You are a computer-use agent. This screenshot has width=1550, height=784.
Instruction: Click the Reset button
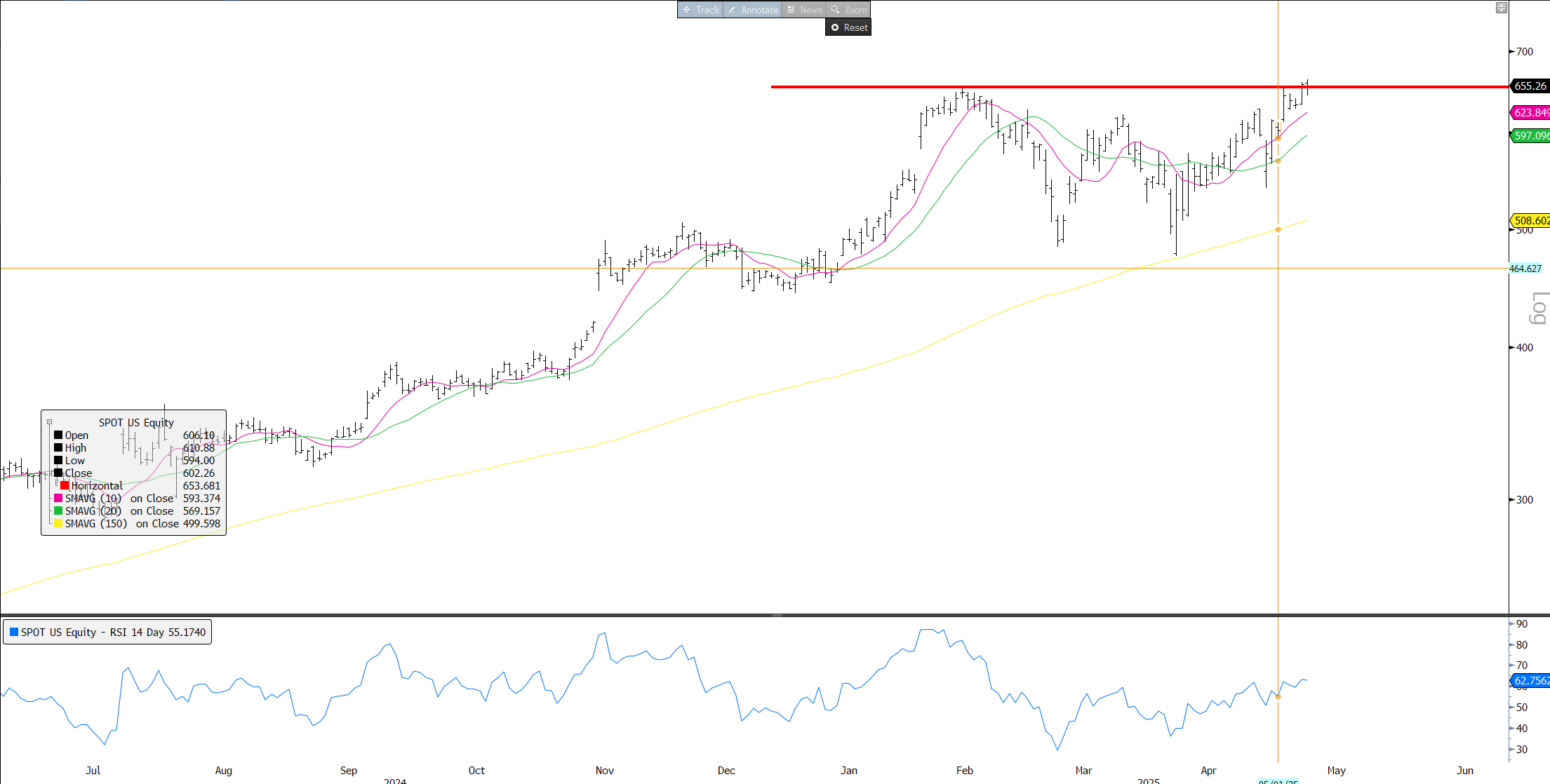coord(848,27)
